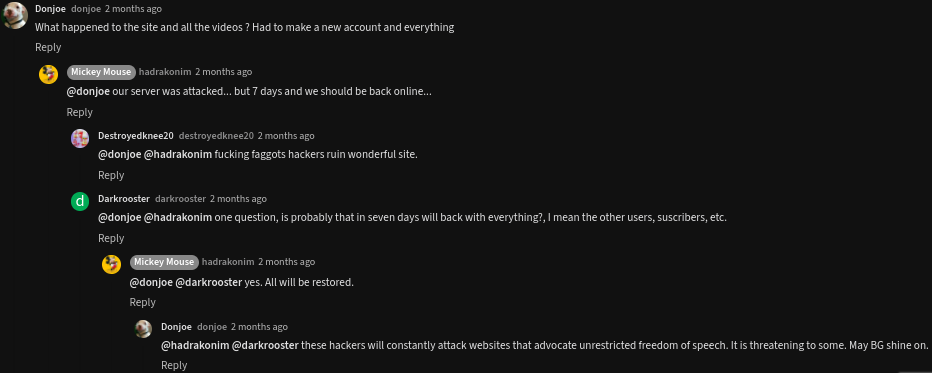Open the Darkrooster display name link
This screenshot has height=373, width=932.
pyautogui.click(x=124, y=198)
